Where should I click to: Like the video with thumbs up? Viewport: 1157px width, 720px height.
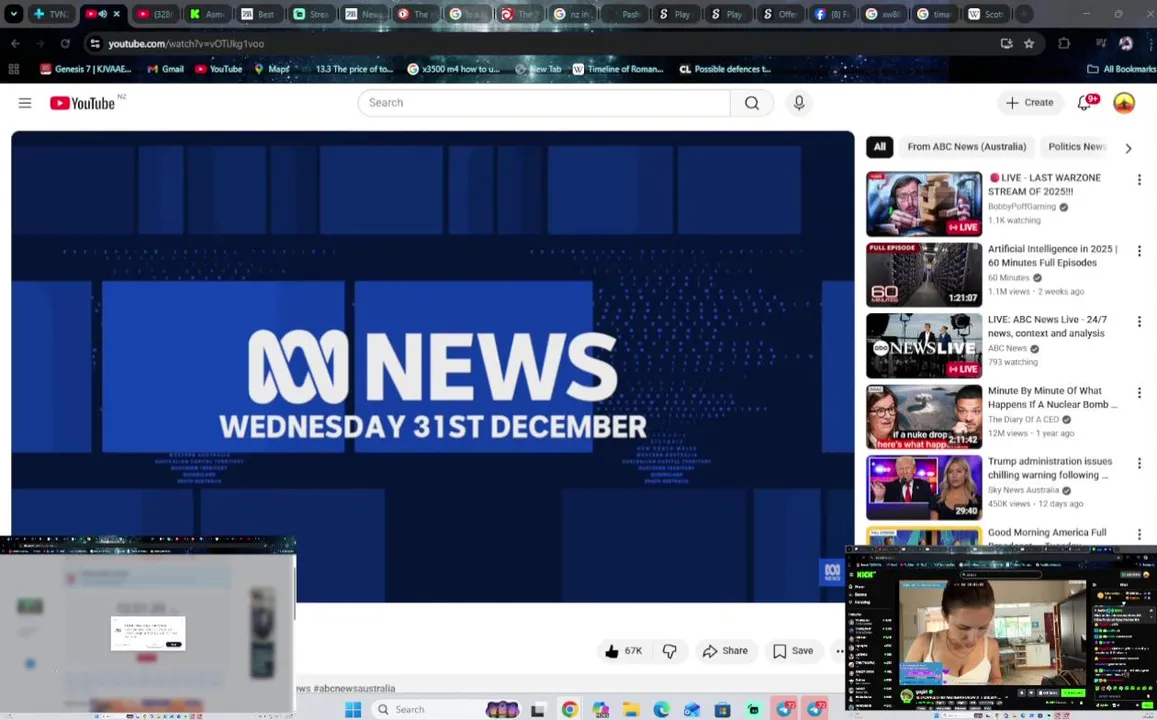[624, 651]
